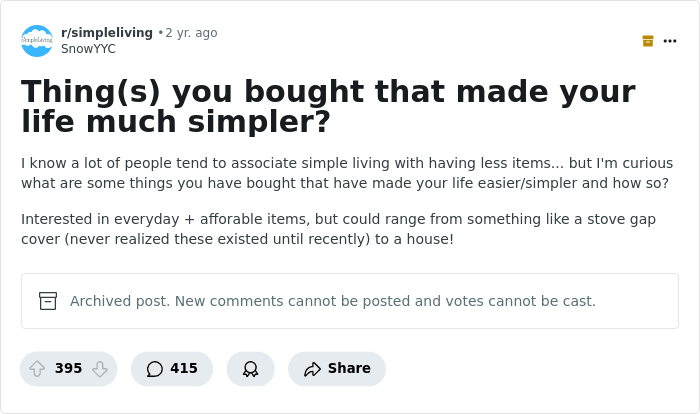The width and height of the screenshot is (700, 414).
Task: Click the share arrow icon
Action: [x=312, y=369]
